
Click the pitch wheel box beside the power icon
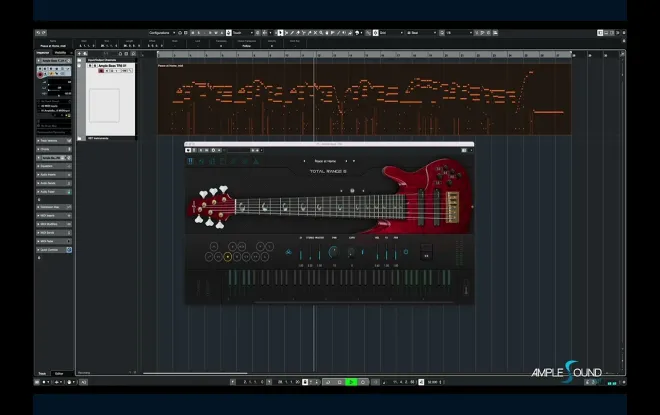[426, 252]
